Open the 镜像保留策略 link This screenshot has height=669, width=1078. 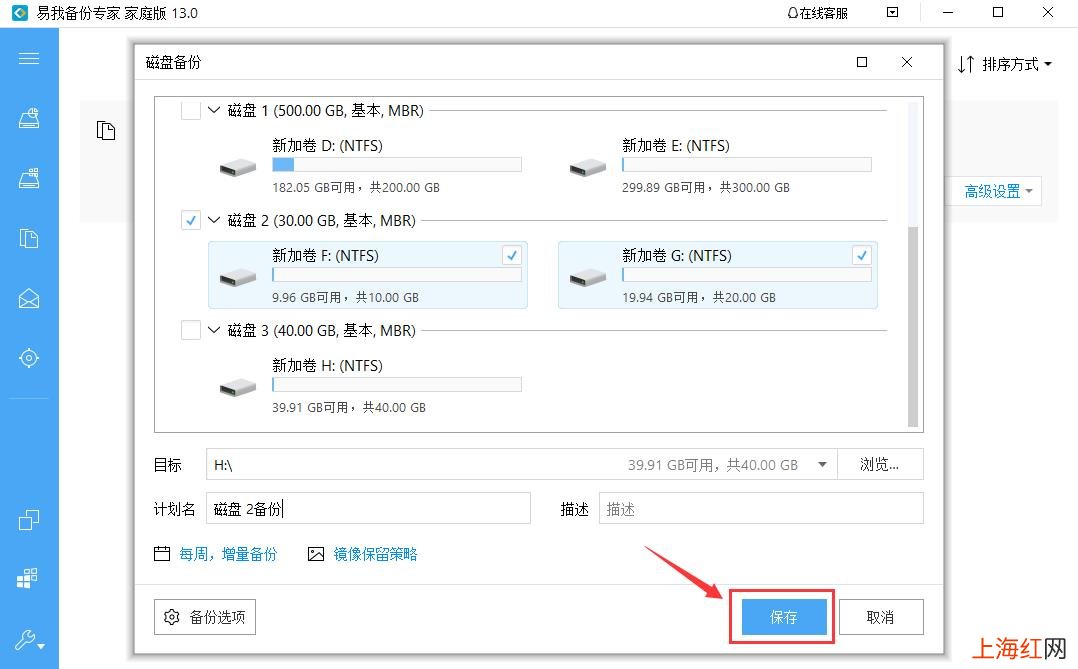point(375,553)
